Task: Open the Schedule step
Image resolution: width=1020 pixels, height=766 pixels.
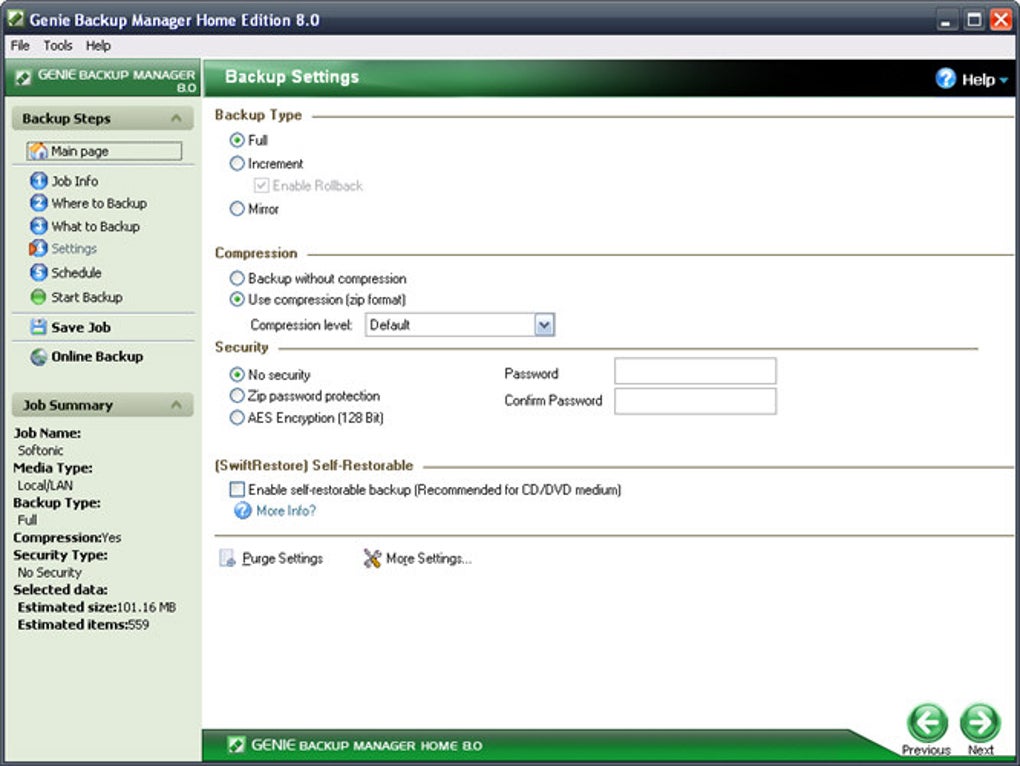Action: [x=76, y=272]
